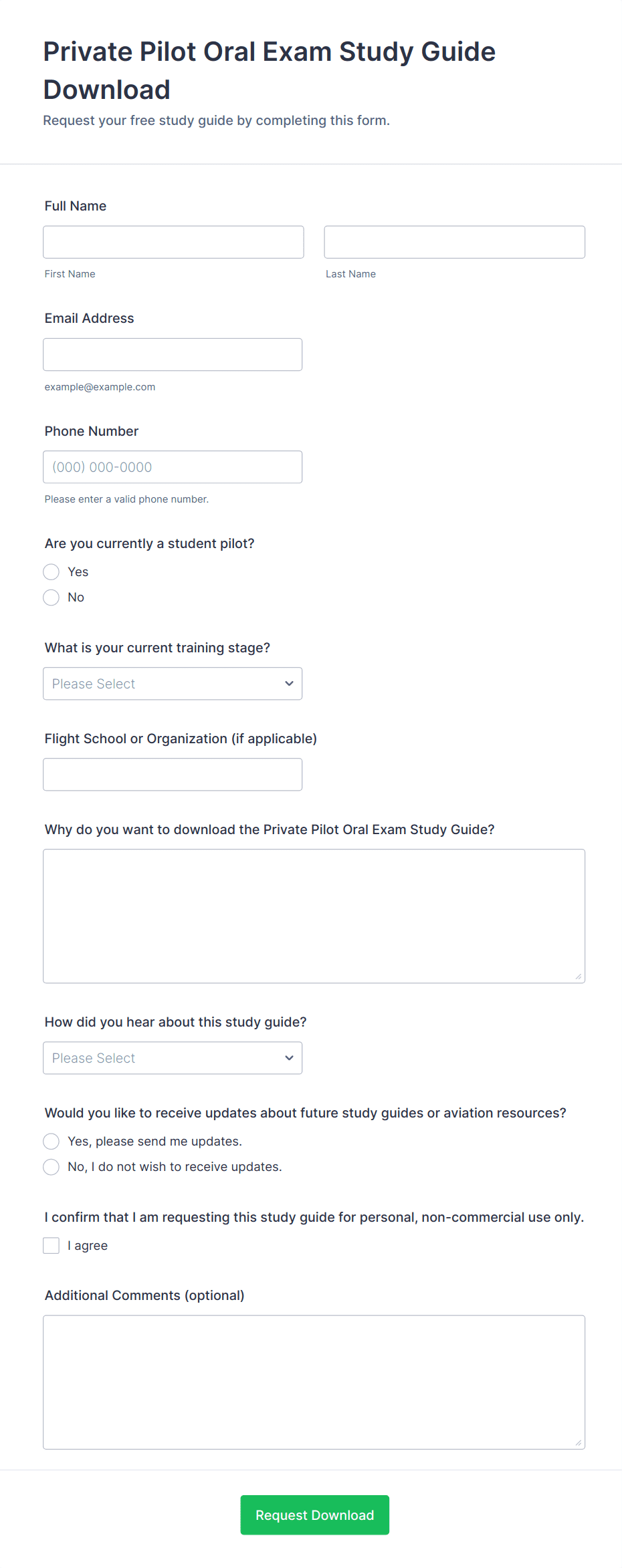Click the training stage dropdown chevron arrow
This screenshot has width=622, height=1568.
point(289,684)
